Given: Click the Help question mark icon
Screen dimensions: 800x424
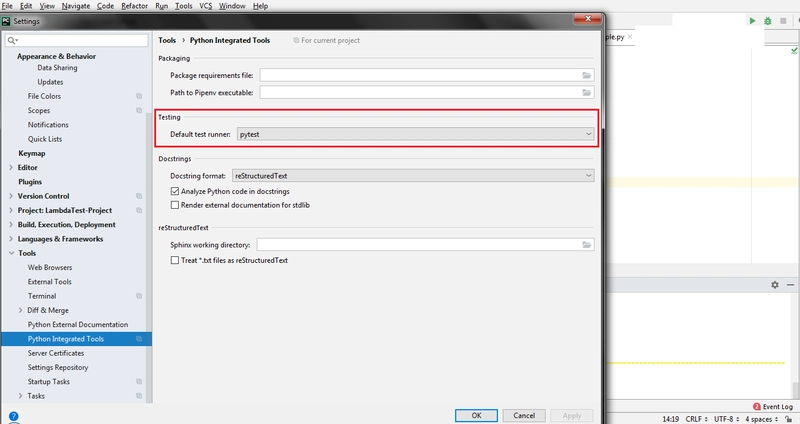Looking at the screenshot, I should click(x=14, y=415).
